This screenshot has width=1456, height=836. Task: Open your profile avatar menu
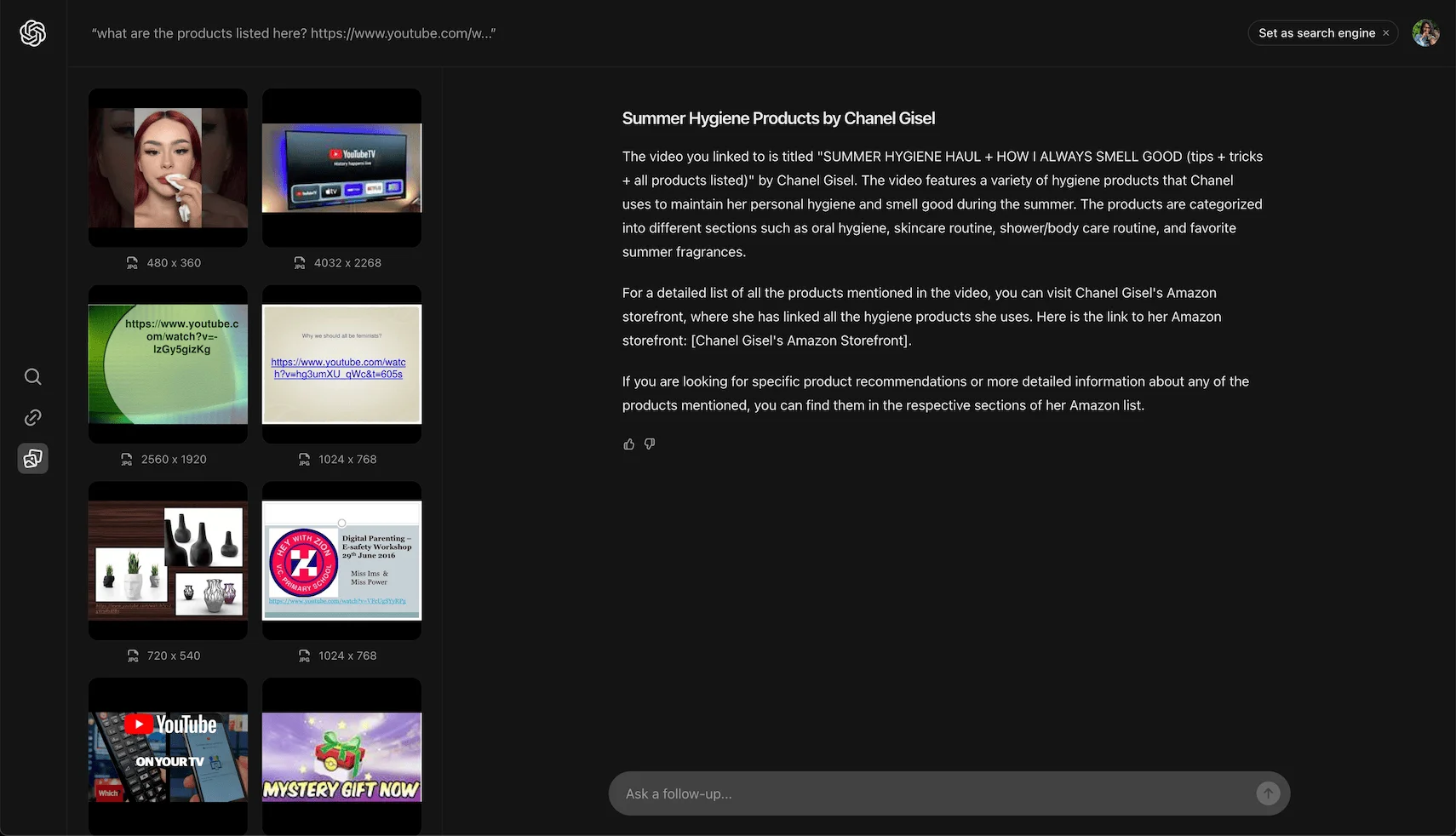tap(1424, 32)
